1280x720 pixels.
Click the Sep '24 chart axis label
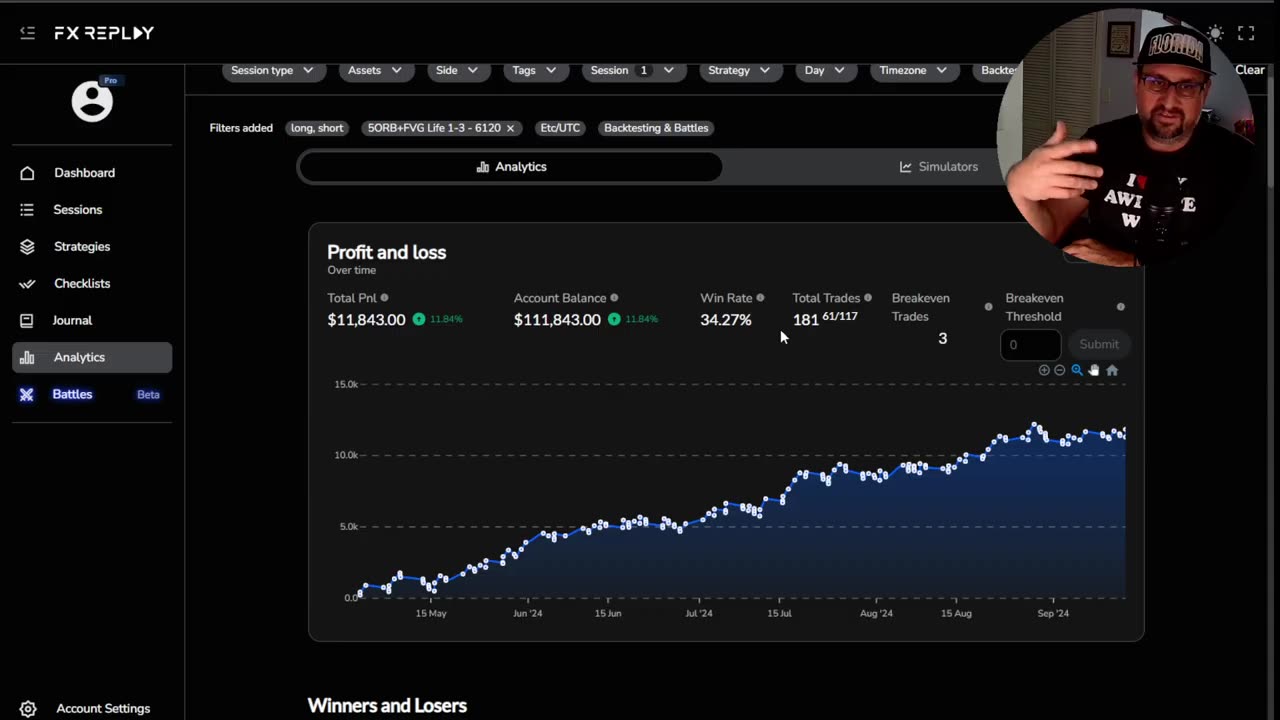coord(1053,613)
